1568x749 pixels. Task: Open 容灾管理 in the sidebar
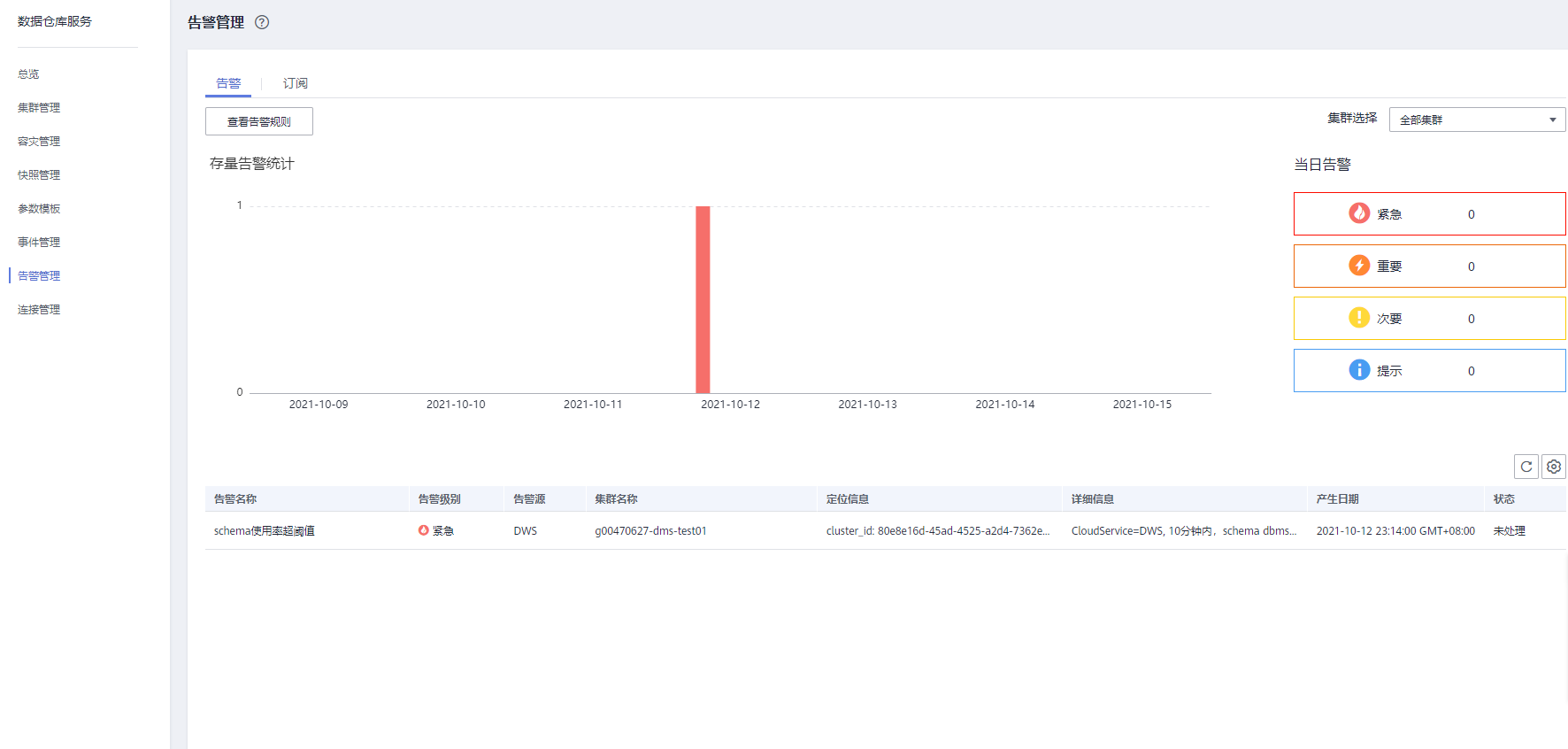pyautogui.click(x=39, y=142)
